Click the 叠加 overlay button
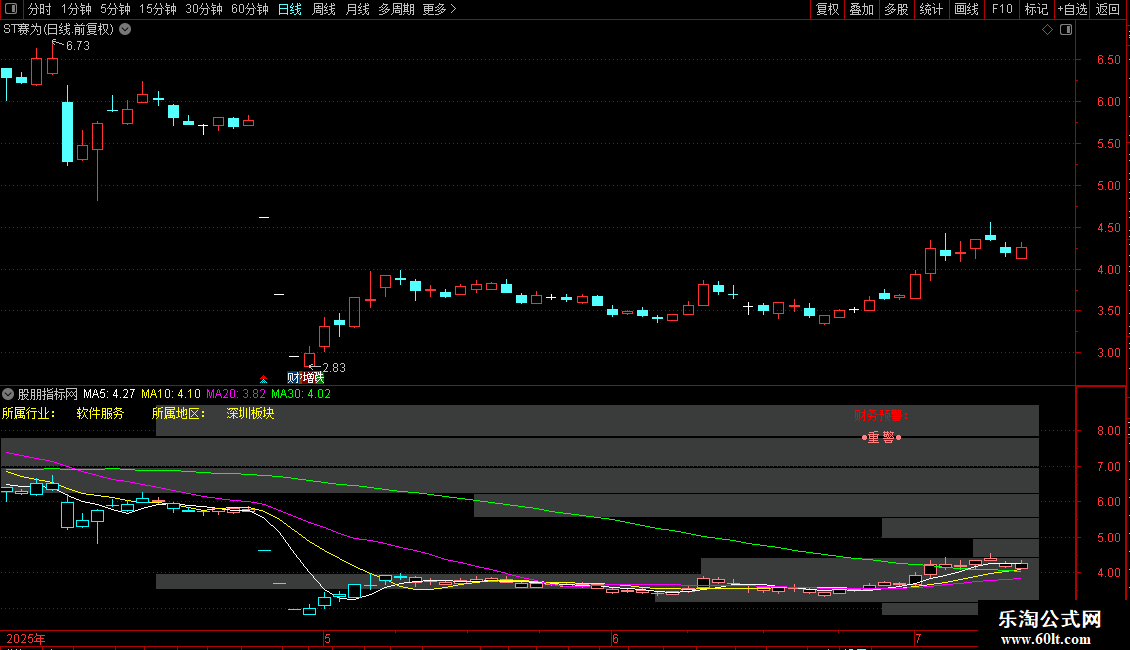 [x=861, y=9]
